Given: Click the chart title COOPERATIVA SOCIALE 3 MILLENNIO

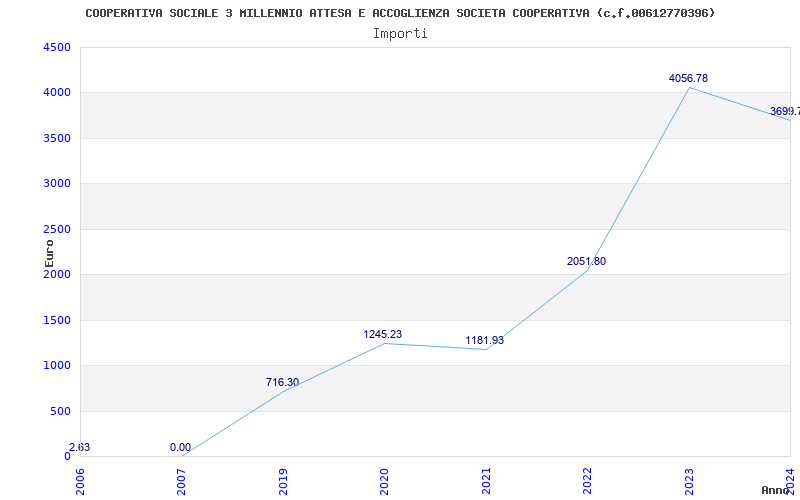Looking at the screenshot, I should (x=400, y=13).
